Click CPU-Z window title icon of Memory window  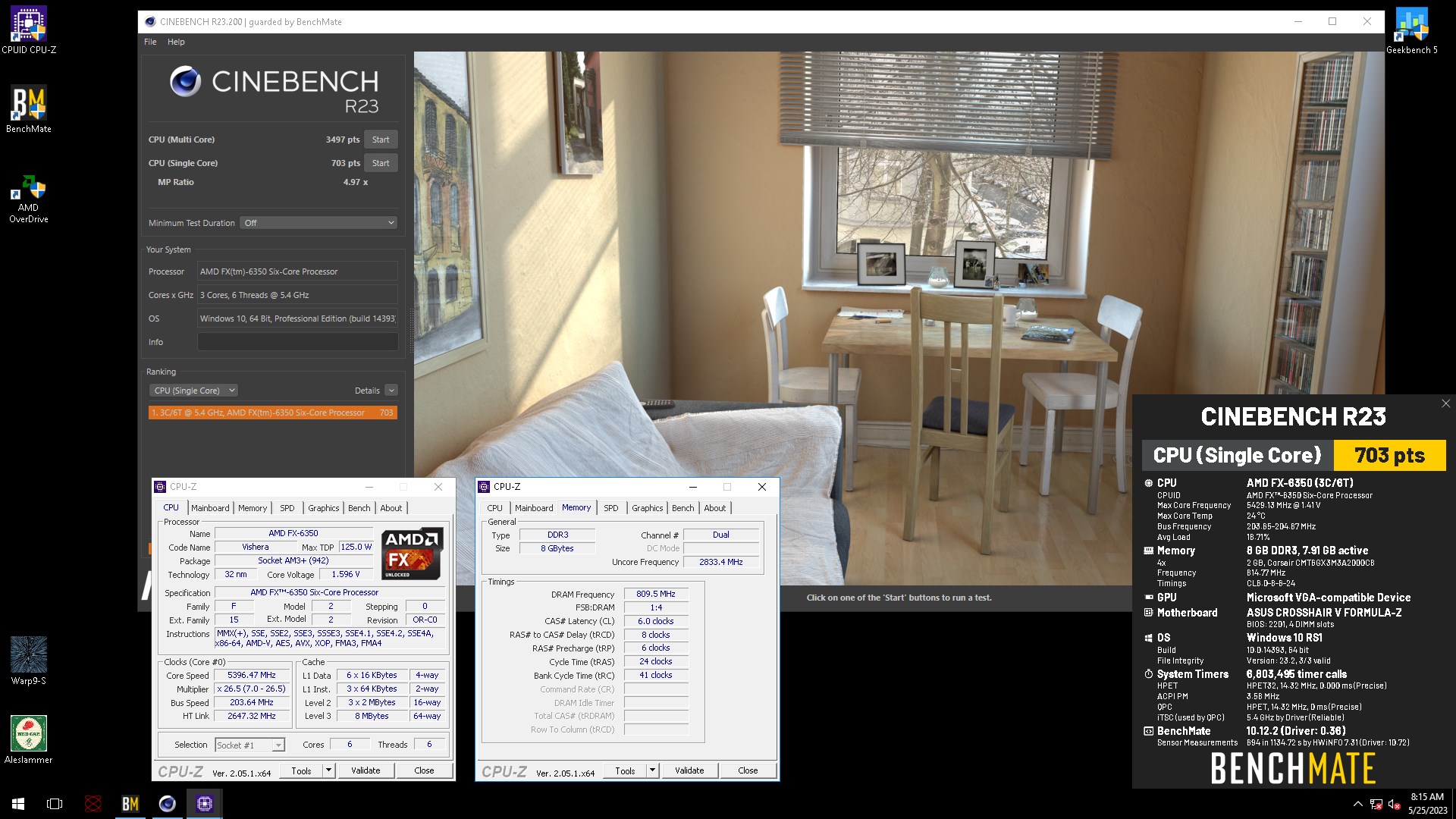point(484,487)
